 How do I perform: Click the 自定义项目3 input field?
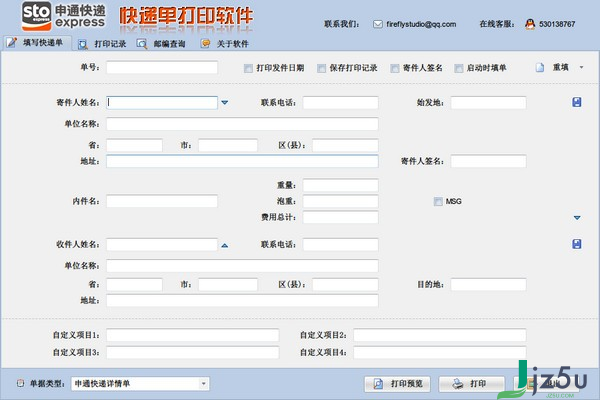[192, 353]
